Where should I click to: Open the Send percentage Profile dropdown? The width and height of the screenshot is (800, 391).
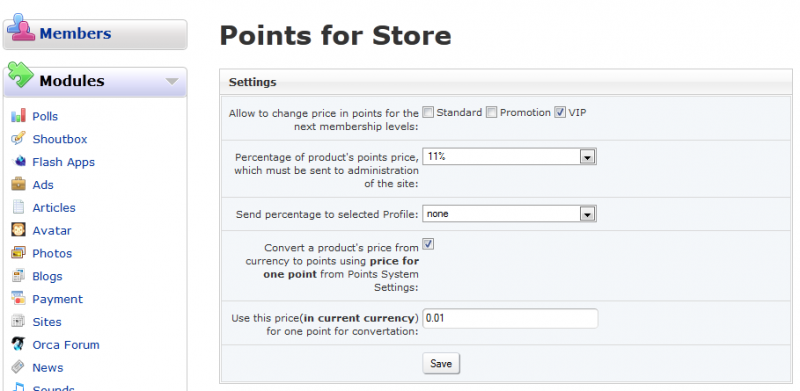(x=509, y=214)
